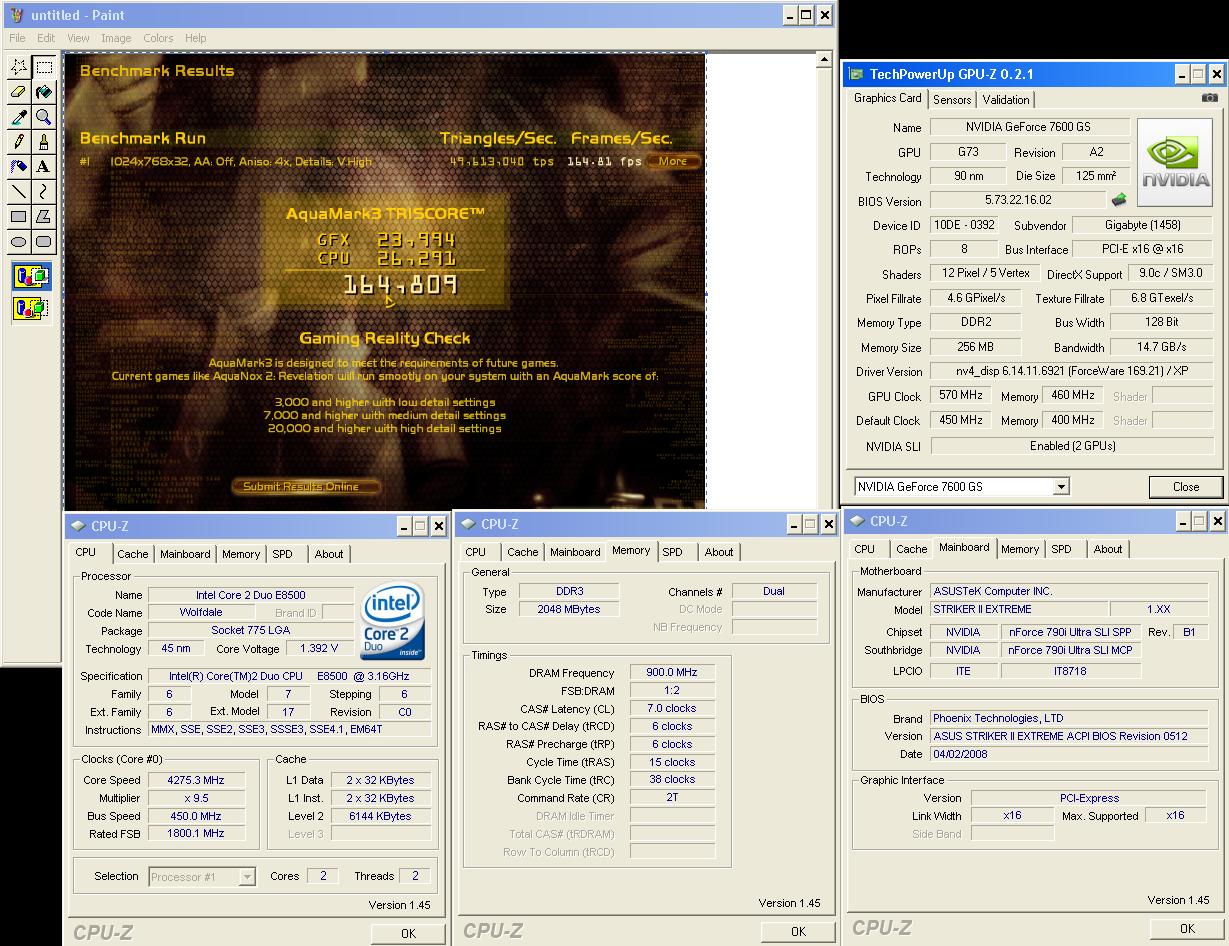Click the BIOS Version field in GPU-Z

coord(1018,200)
